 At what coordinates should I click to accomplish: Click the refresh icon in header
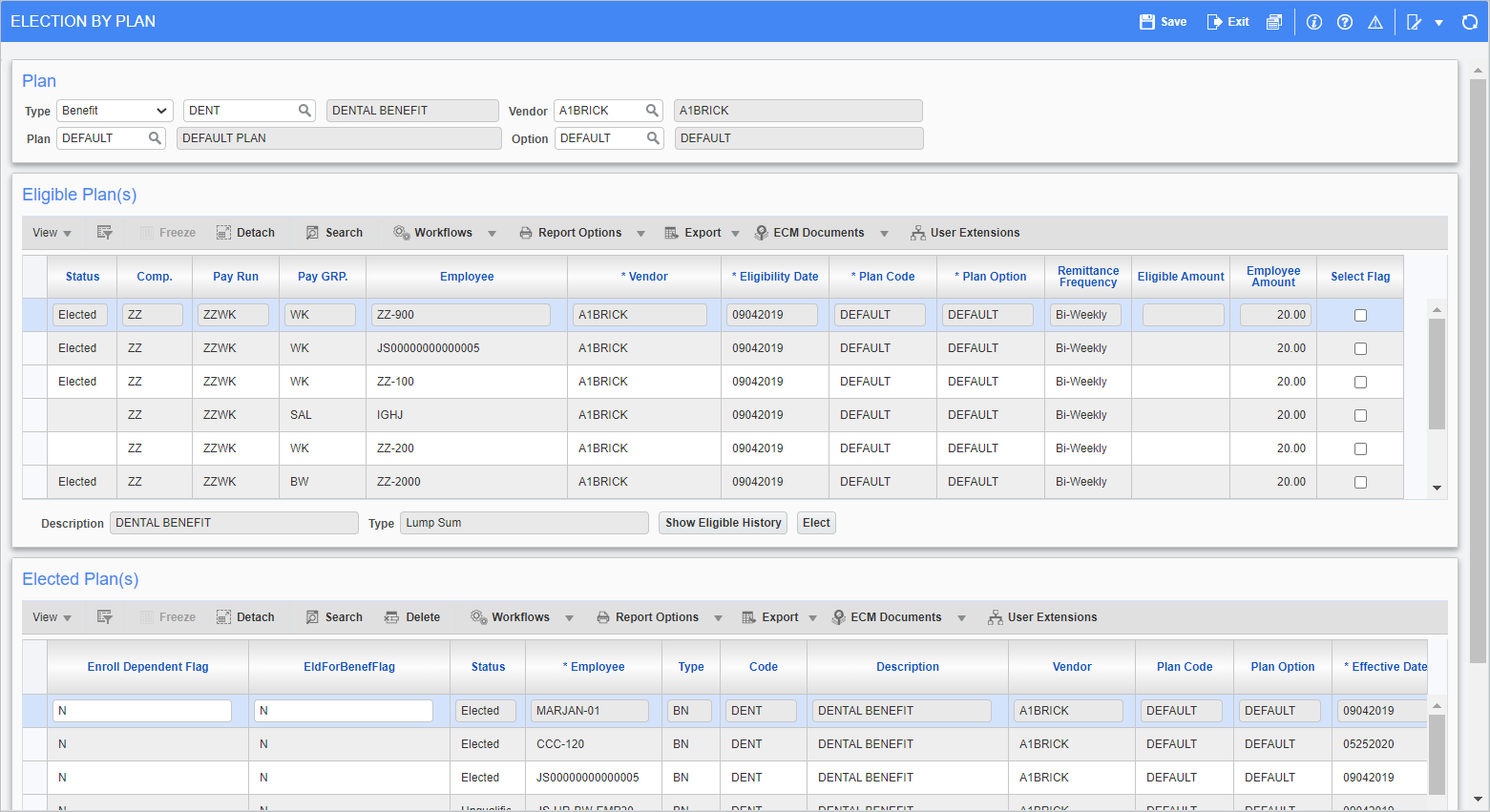click(x=1470, y=22)
